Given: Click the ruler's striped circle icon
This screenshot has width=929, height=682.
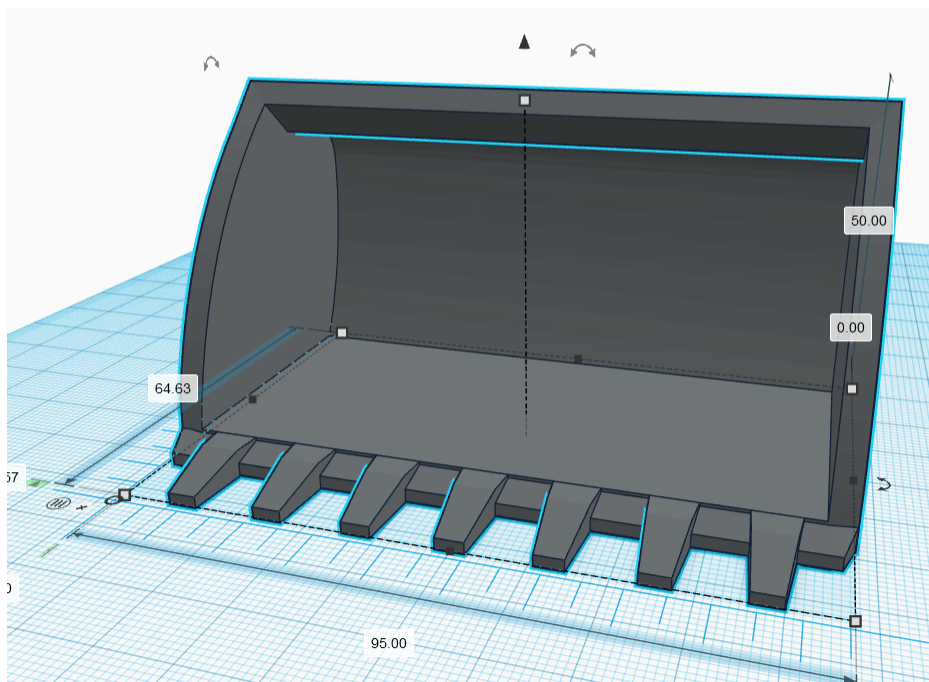Looking at the screenshot, I should coord(56,505).
